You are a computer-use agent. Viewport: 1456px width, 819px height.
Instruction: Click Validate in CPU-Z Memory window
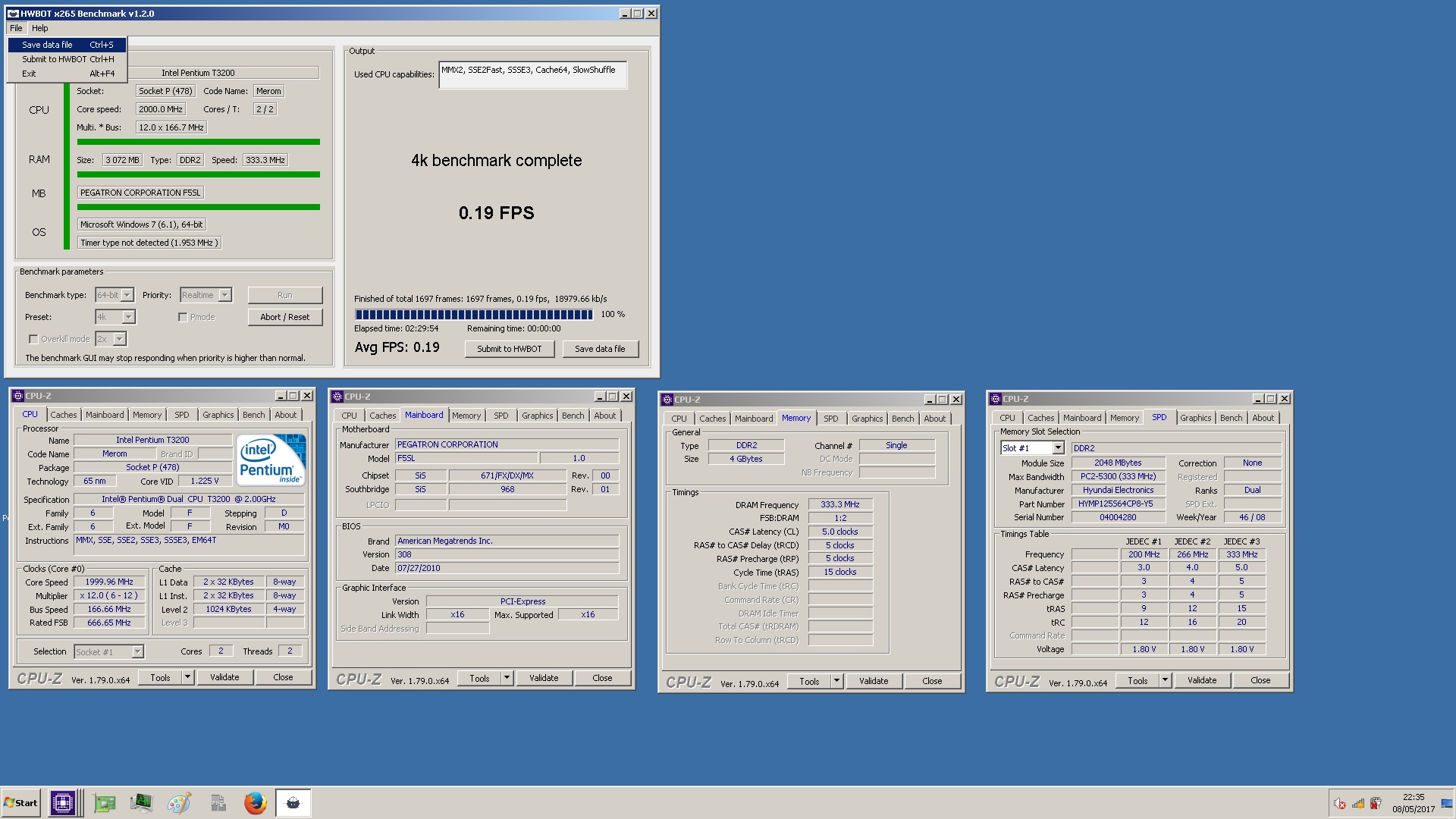point(874,681)
